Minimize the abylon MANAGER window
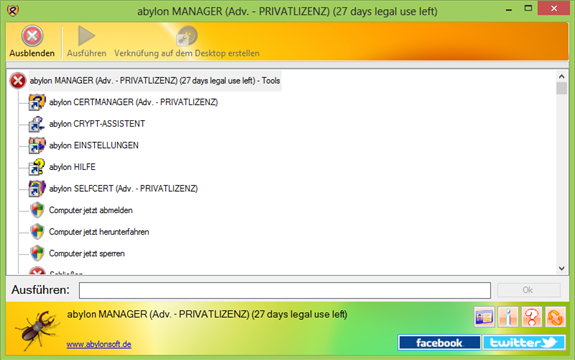Viewport: 575px width, 360px height. (x=509, y=9)
